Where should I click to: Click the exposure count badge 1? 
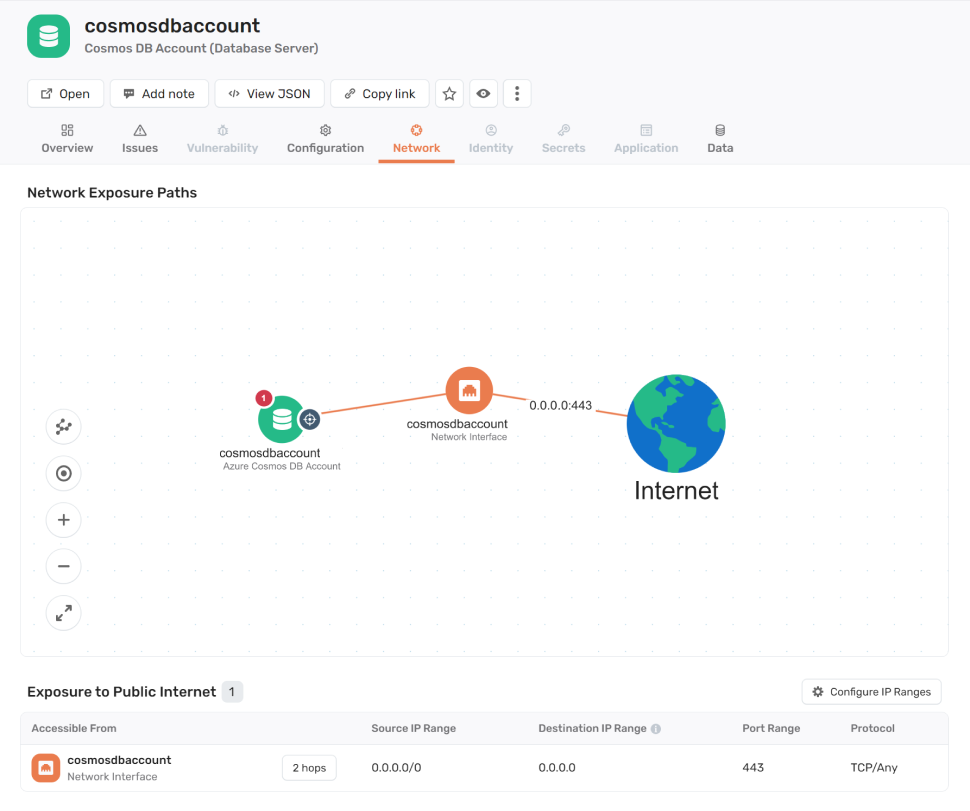click(x=232, y=692)
